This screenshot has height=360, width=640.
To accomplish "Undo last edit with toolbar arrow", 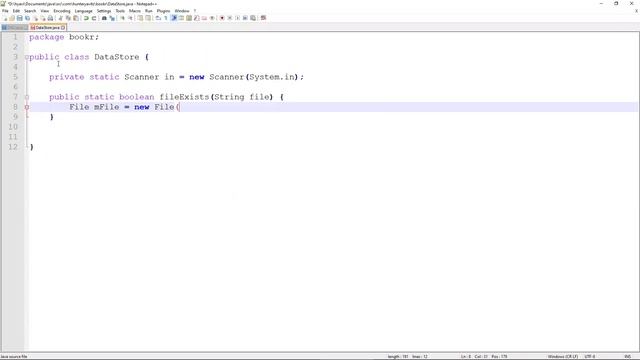I will [x=86, y=18].
